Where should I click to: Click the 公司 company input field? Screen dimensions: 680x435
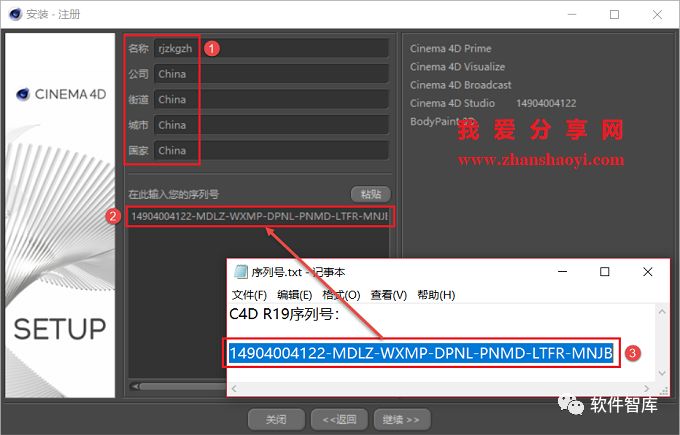pos(271,74)
